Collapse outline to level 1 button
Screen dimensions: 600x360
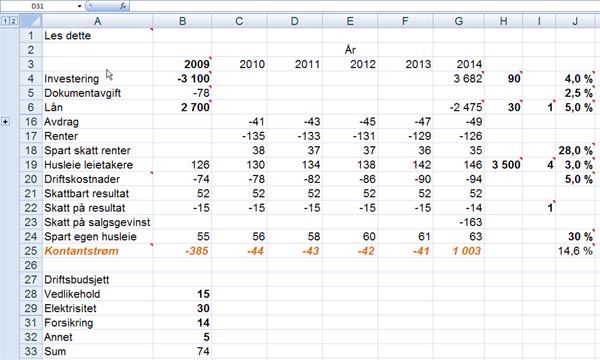click(5, 21)
